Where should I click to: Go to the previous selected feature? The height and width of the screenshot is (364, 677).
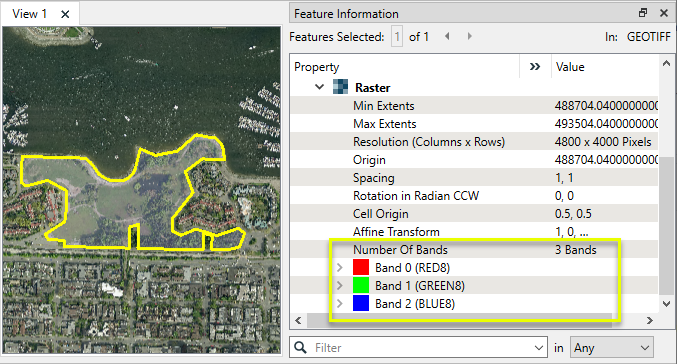[447, 36]
